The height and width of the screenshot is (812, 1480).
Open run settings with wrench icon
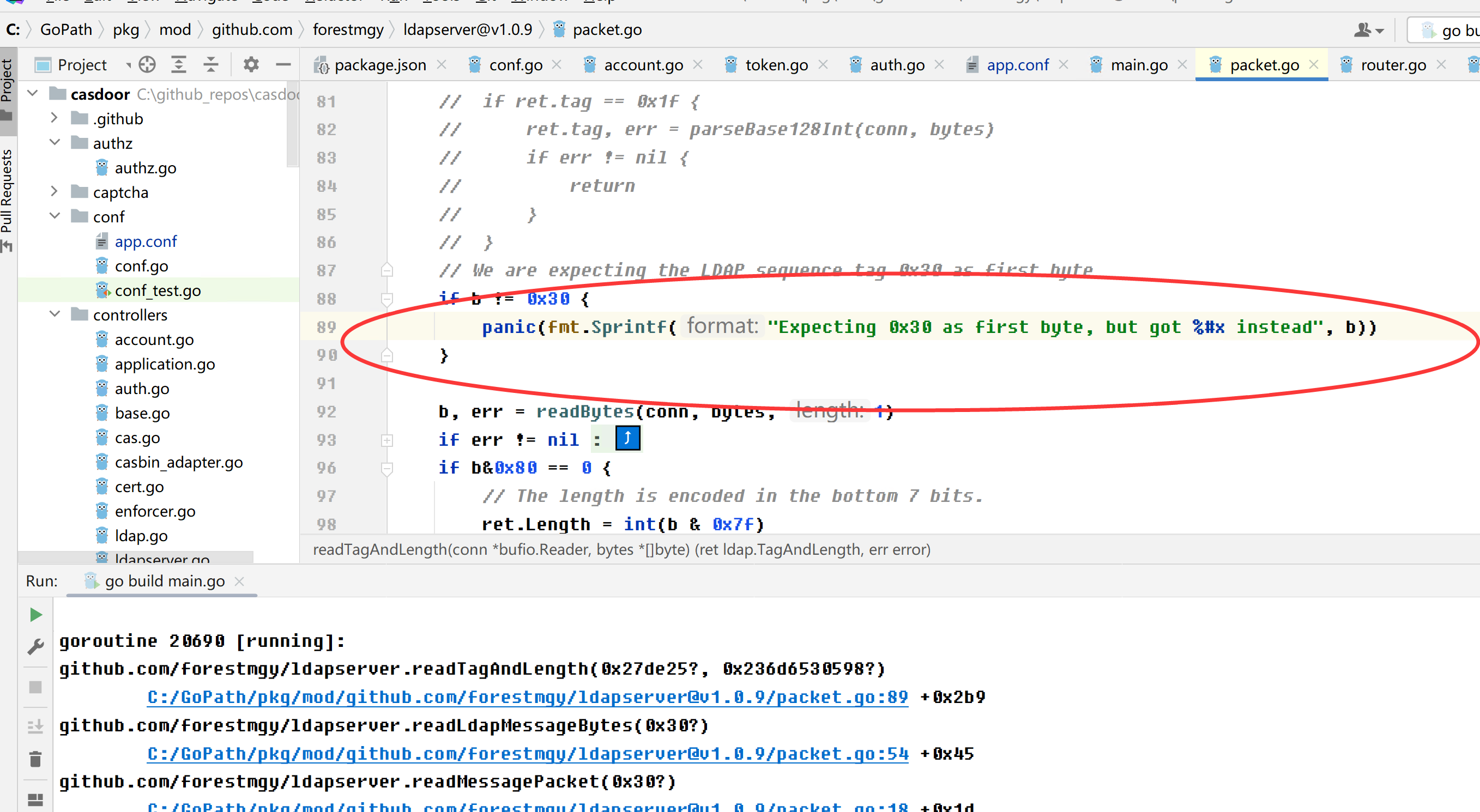35,646
